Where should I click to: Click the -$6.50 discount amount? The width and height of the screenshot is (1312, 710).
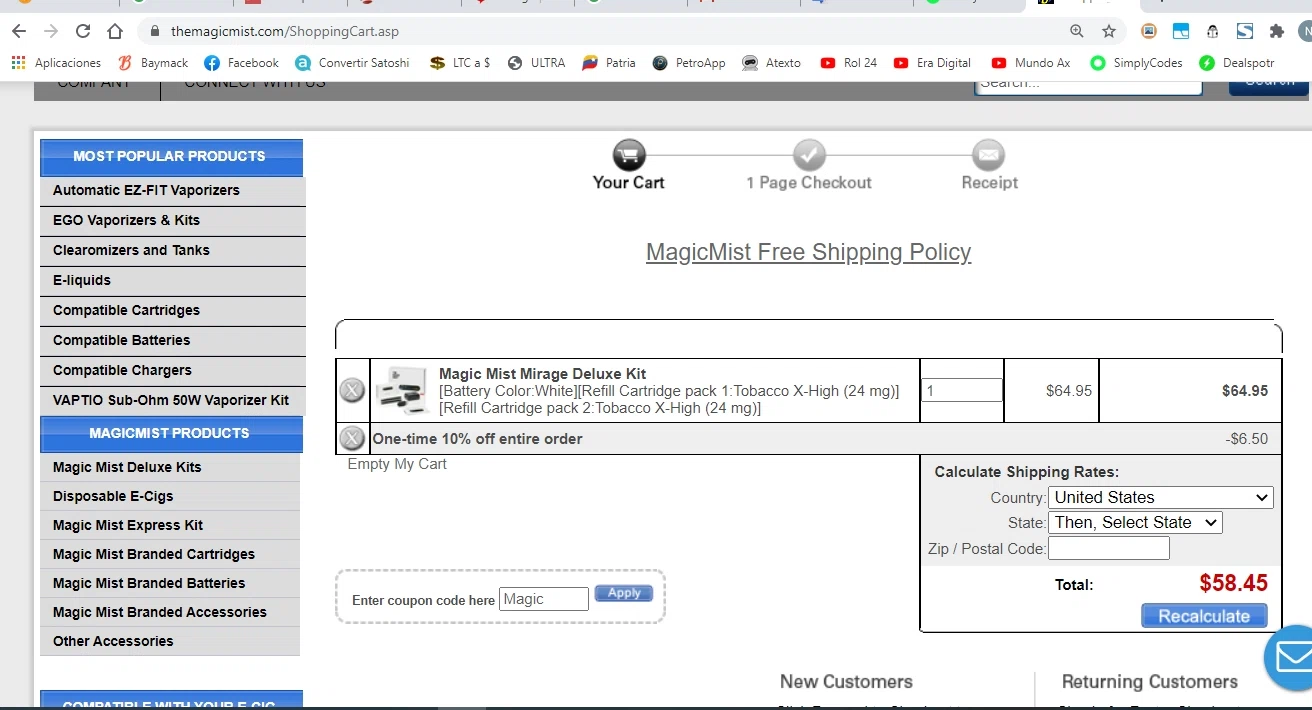(1246, 439)
